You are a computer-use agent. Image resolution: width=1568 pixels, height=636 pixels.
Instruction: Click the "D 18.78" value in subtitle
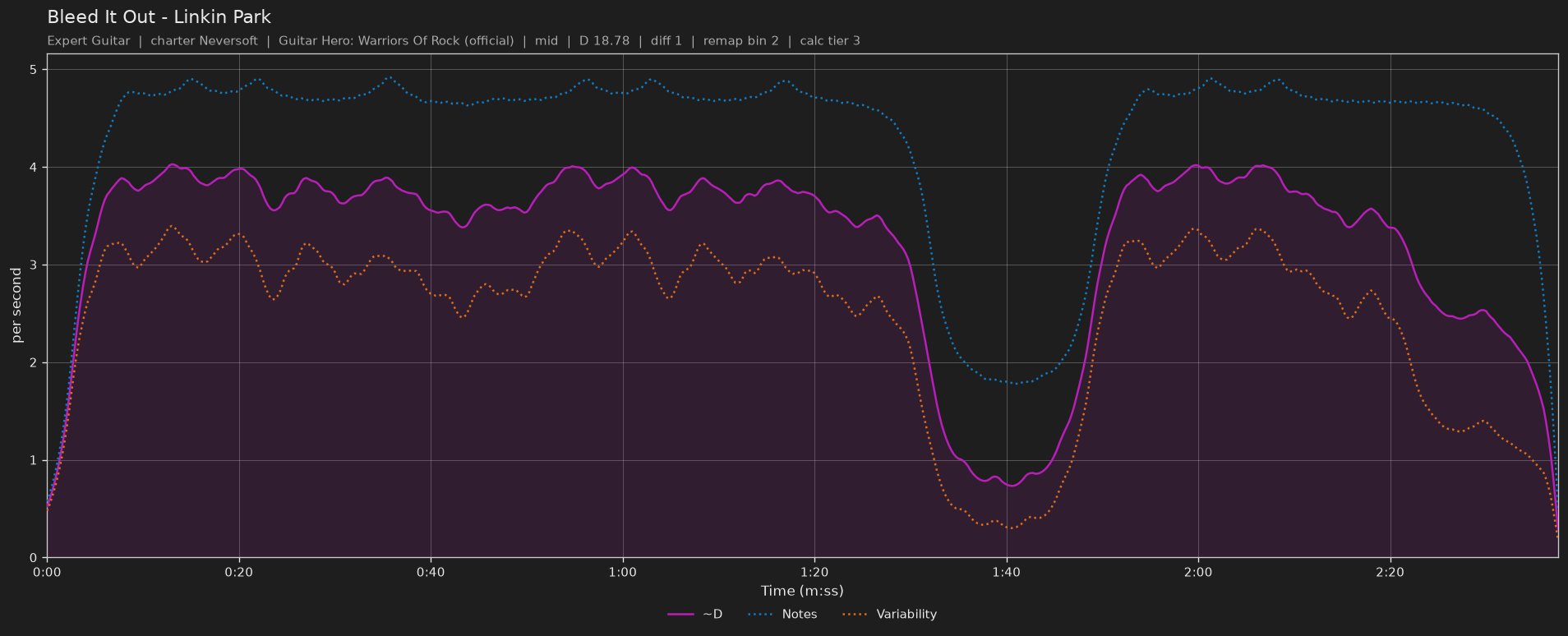coord(604,41)
